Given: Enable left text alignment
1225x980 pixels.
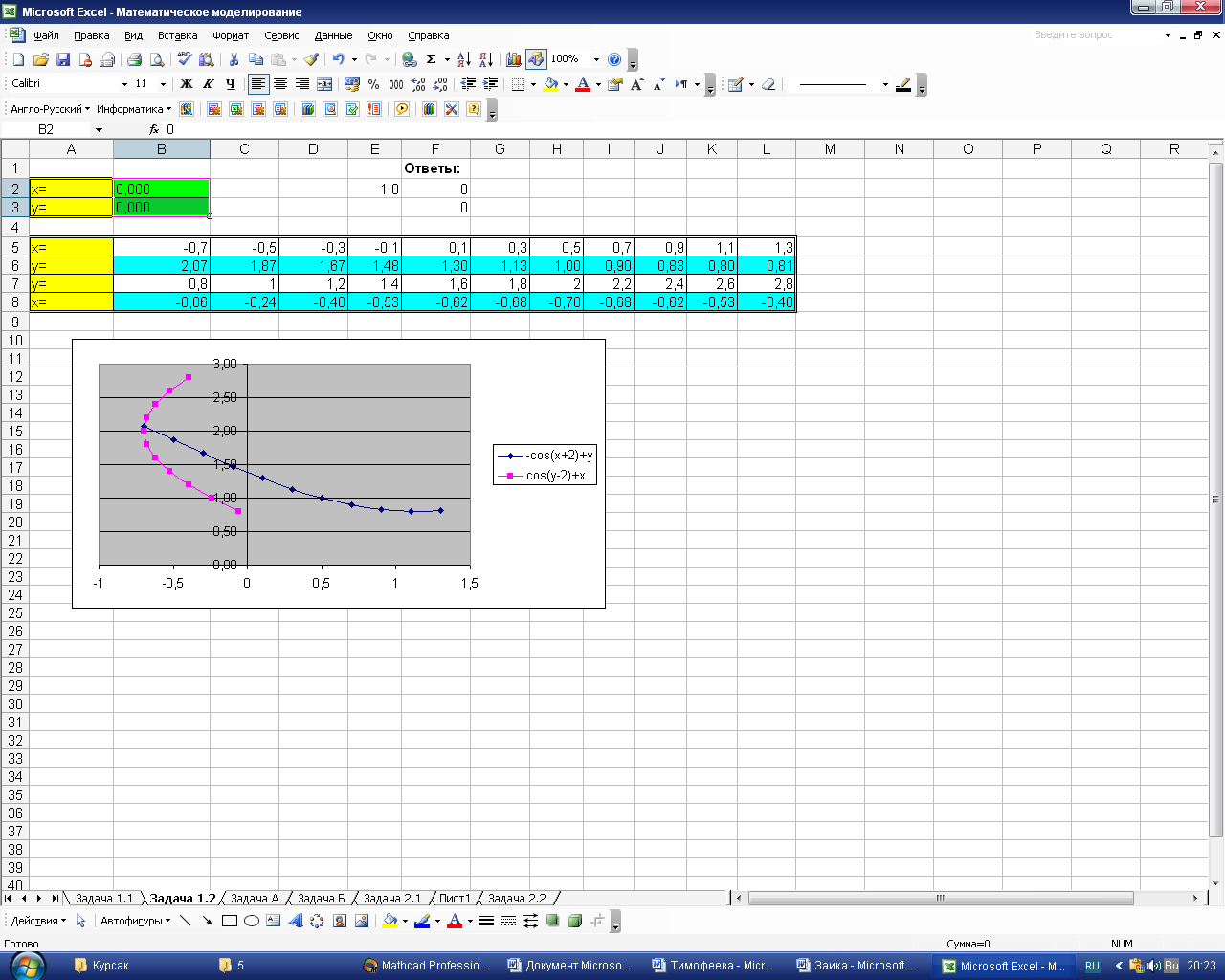Looking at the screenshot, I should click(x=257, y=84).
